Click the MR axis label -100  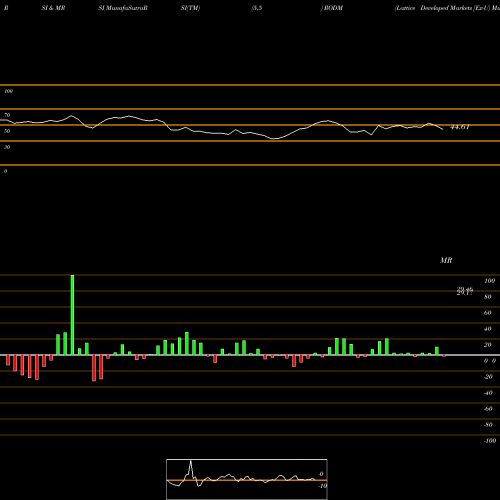coord(489,441)
